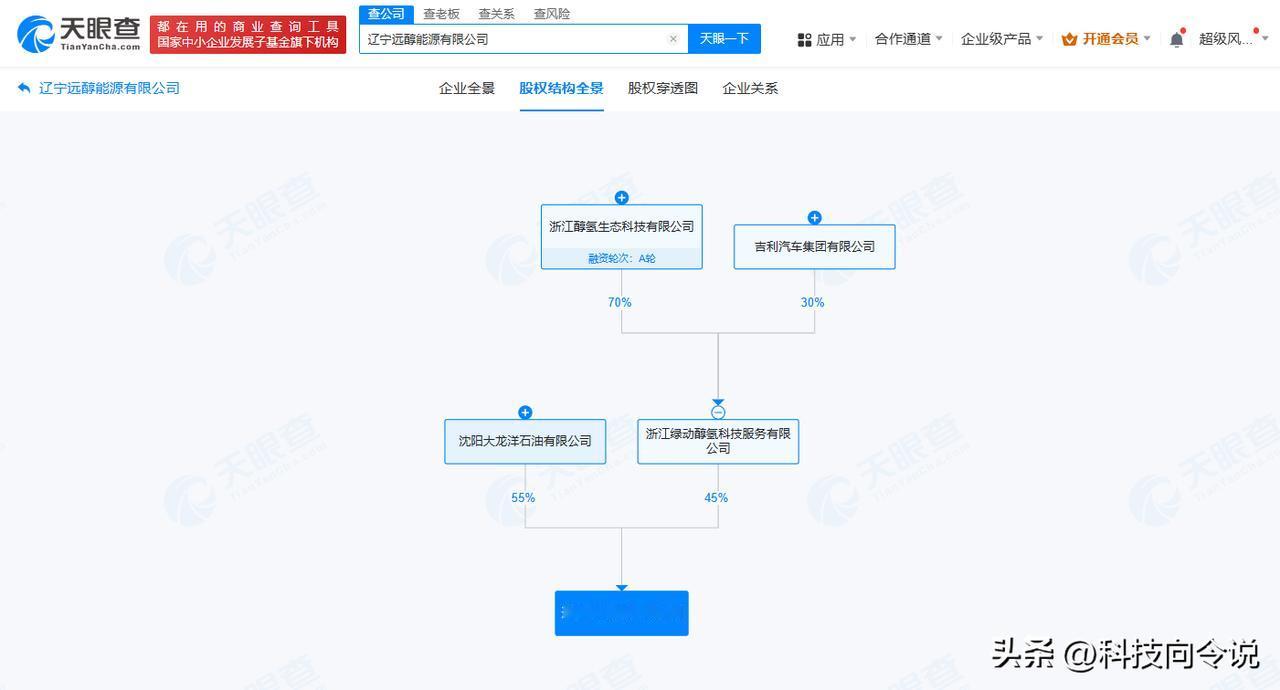Collapse the 浙江绿动醇氢科技服务有限公司 branch
The width and height of the screenshot is (1280, 690).
pyautogui.click(x=718, y=412)
